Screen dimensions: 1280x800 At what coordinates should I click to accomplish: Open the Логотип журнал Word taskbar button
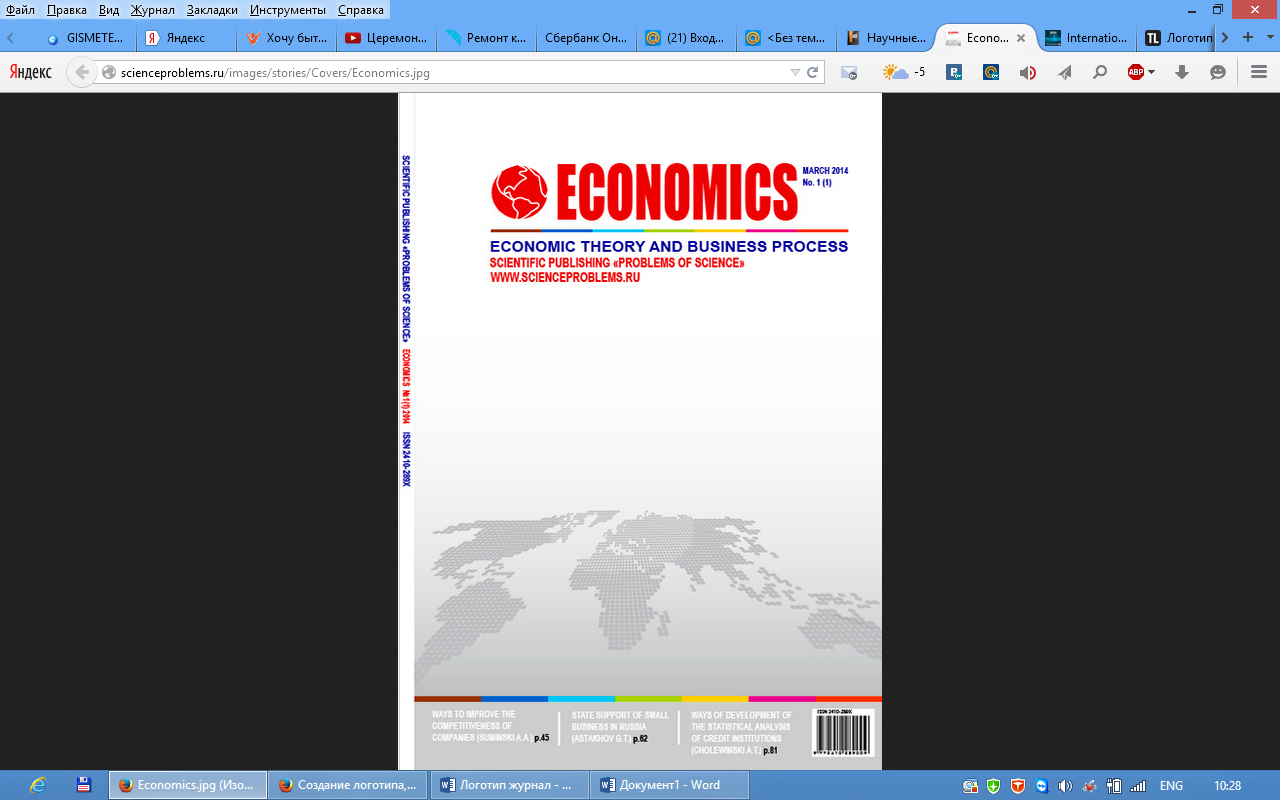[x=510, y=785]
